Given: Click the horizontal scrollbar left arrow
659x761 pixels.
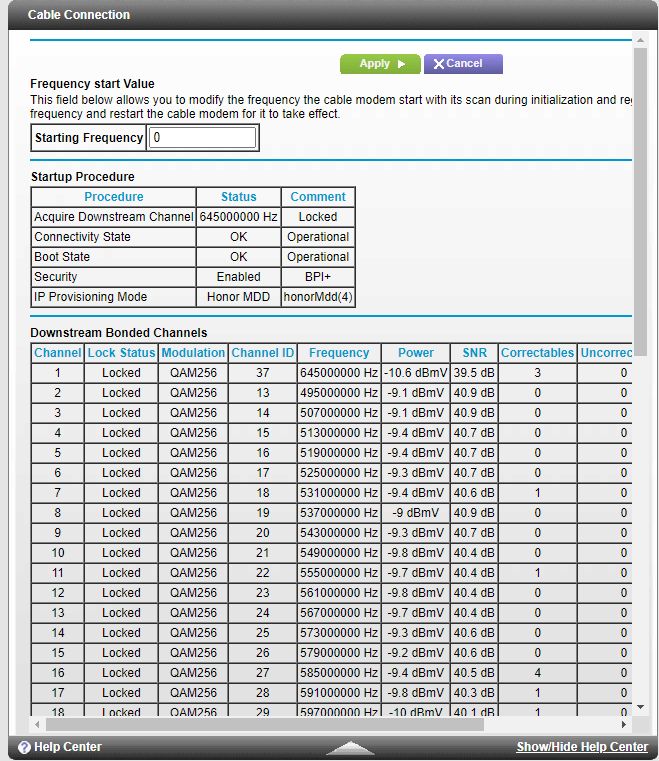Looking at the screenshot, I should pyautogui.click(x=37, y=724).
